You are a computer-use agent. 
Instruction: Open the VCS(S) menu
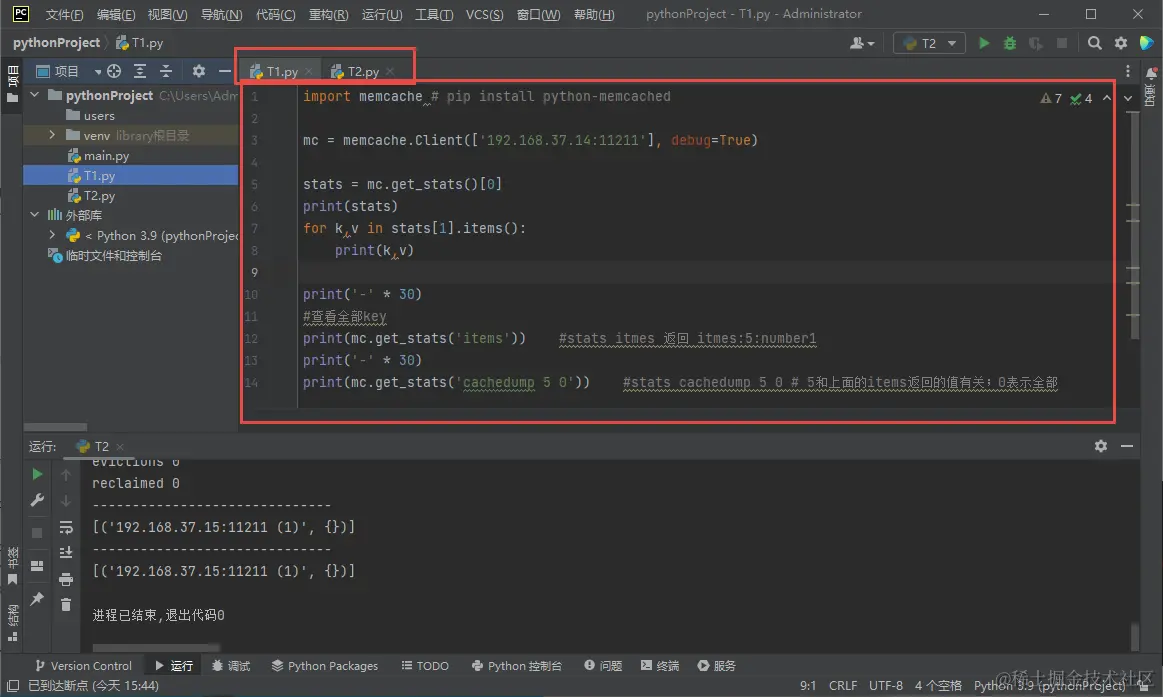[484, 14]
